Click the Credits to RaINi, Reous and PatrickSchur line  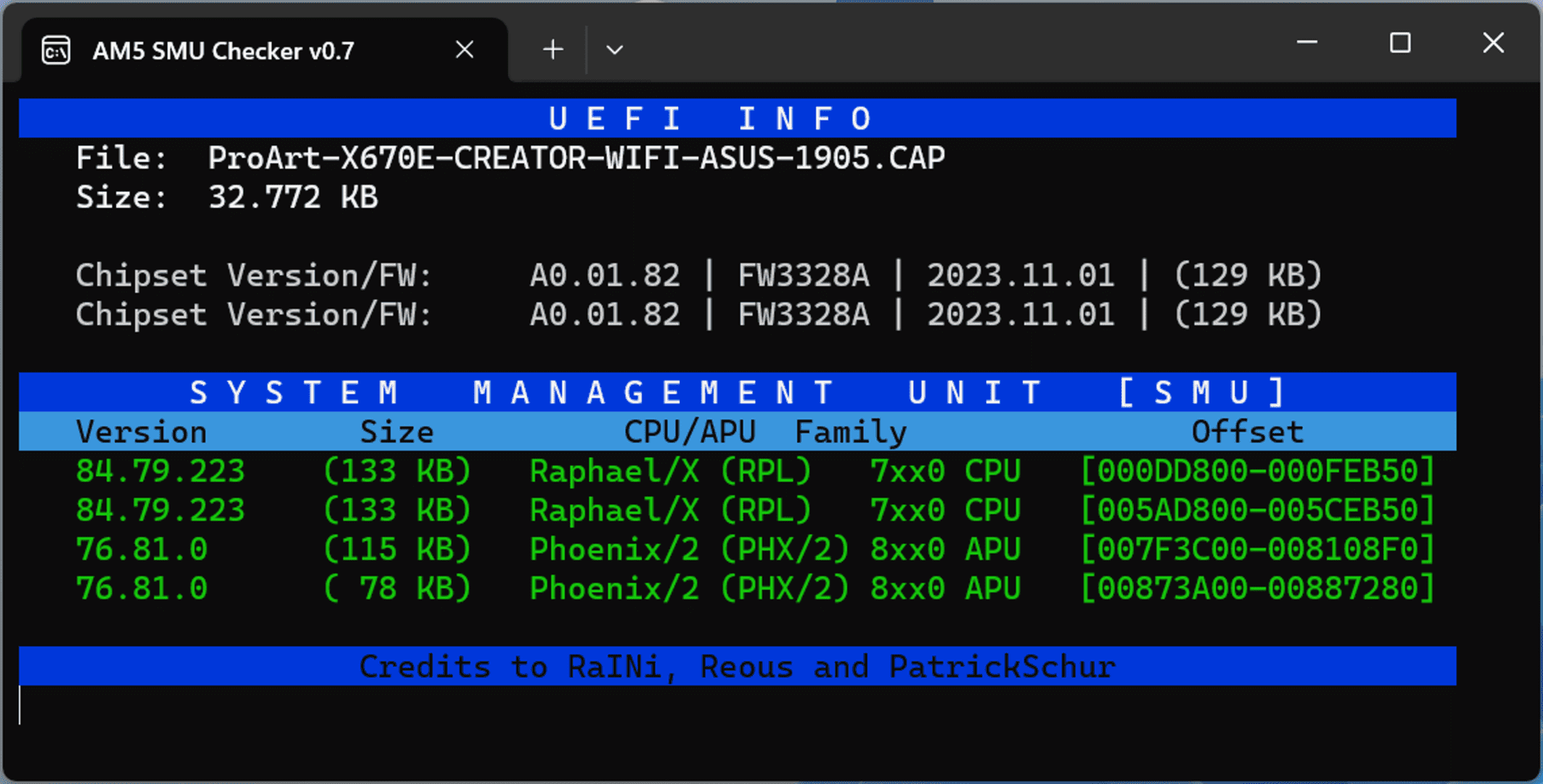(x=737, y=667)
